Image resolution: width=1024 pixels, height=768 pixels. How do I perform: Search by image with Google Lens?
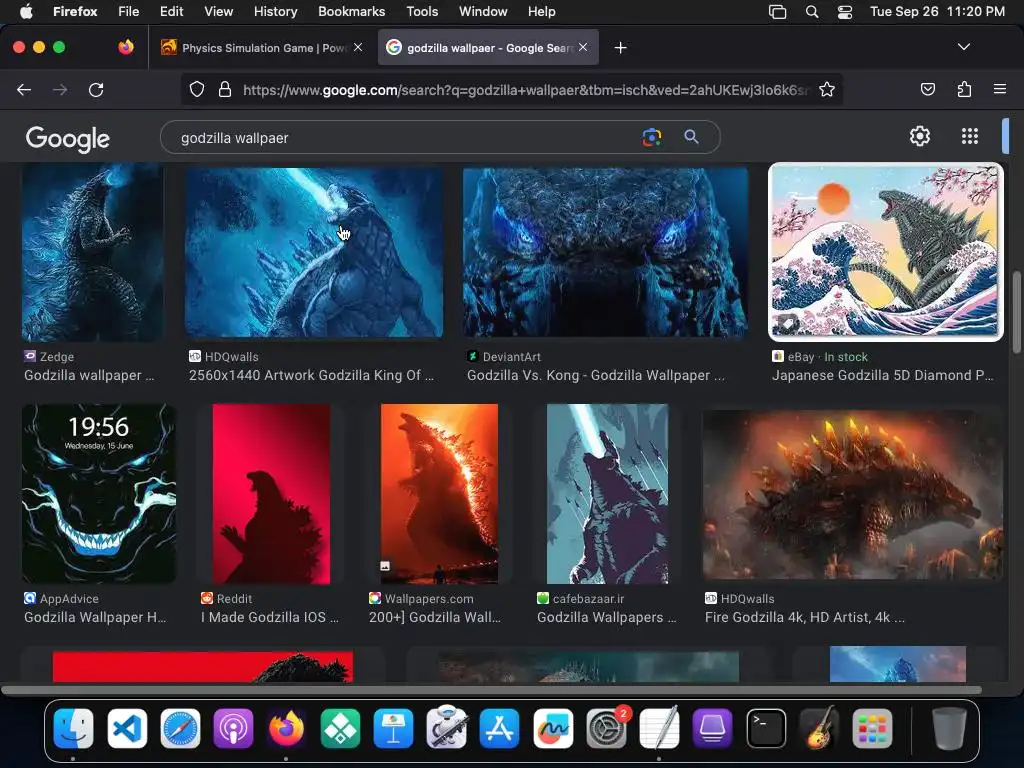652,137
